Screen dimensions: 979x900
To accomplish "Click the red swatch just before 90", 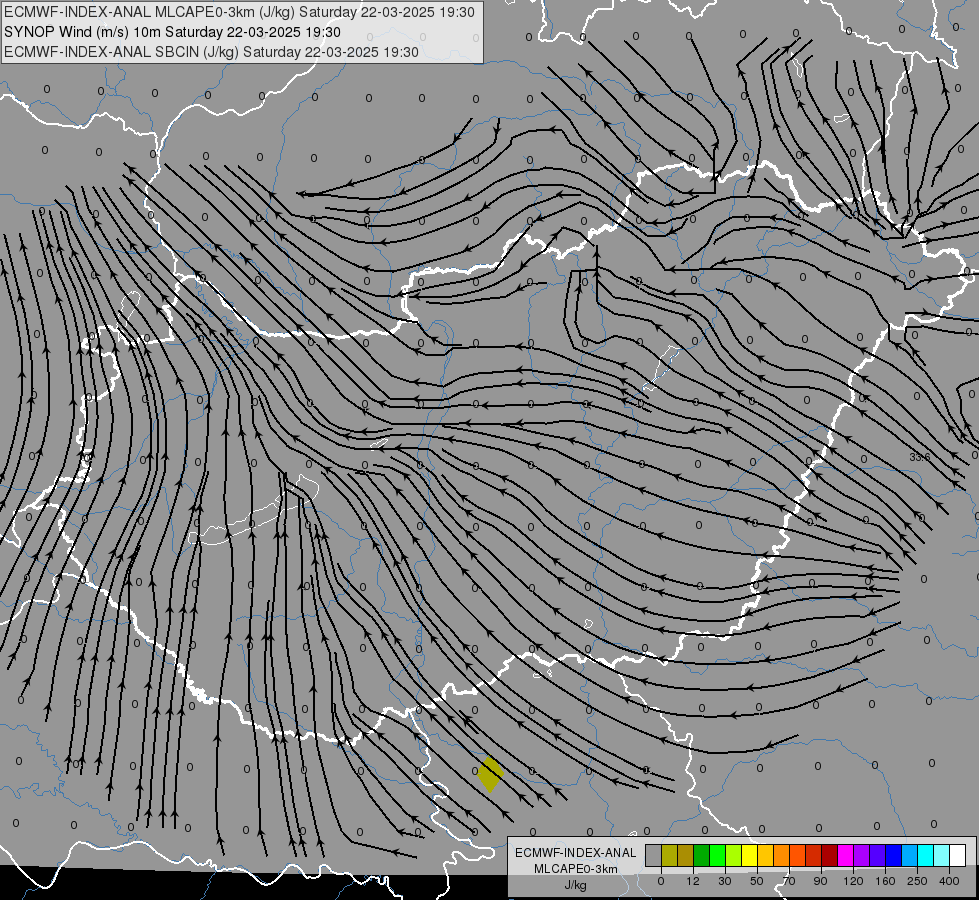I will coord(814,855).
